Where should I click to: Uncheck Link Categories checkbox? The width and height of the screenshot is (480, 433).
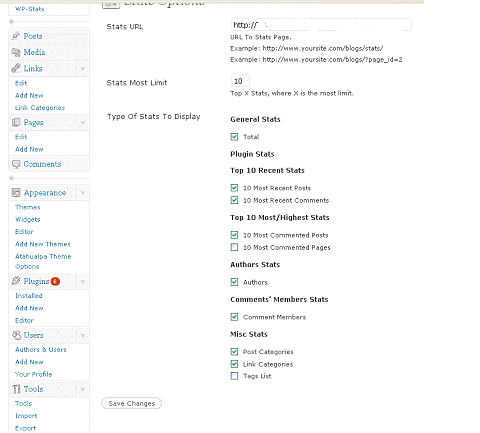(234, 364)
